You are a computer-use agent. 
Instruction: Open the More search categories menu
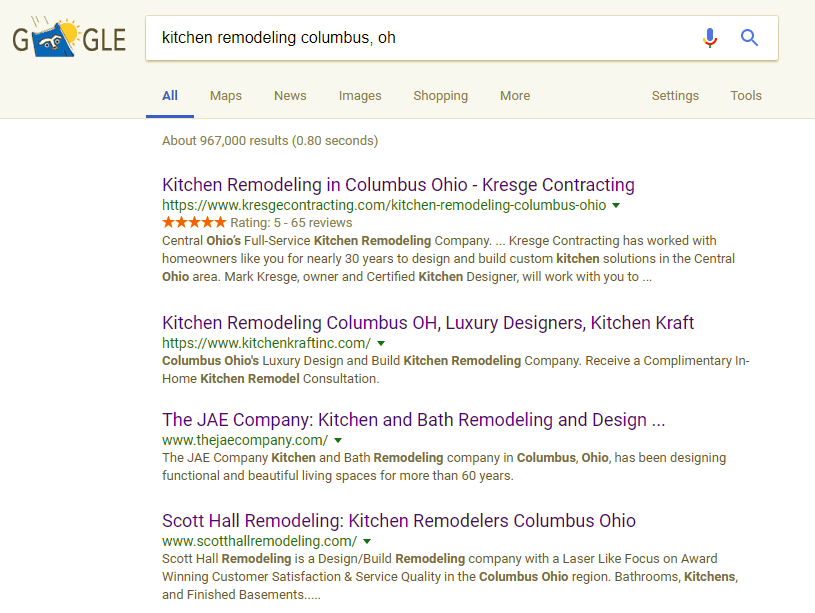515,96
